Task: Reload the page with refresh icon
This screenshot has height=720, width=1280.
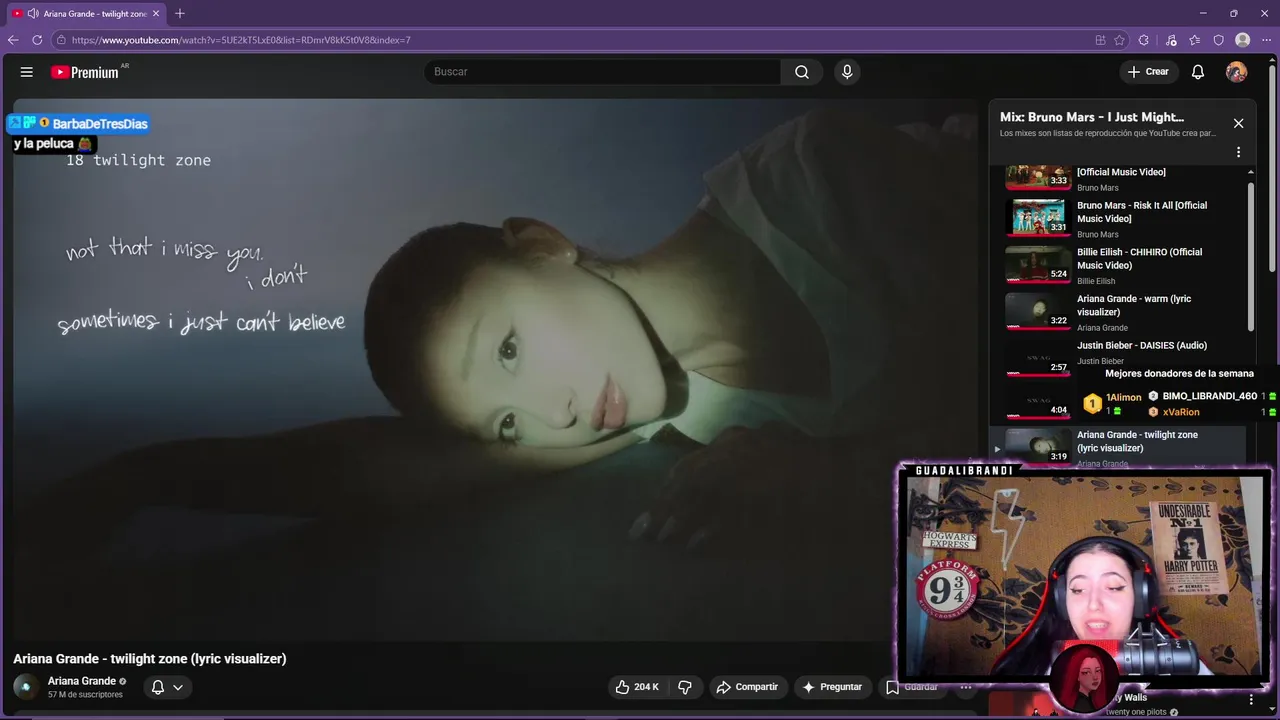Action: [x=37, y=40]
